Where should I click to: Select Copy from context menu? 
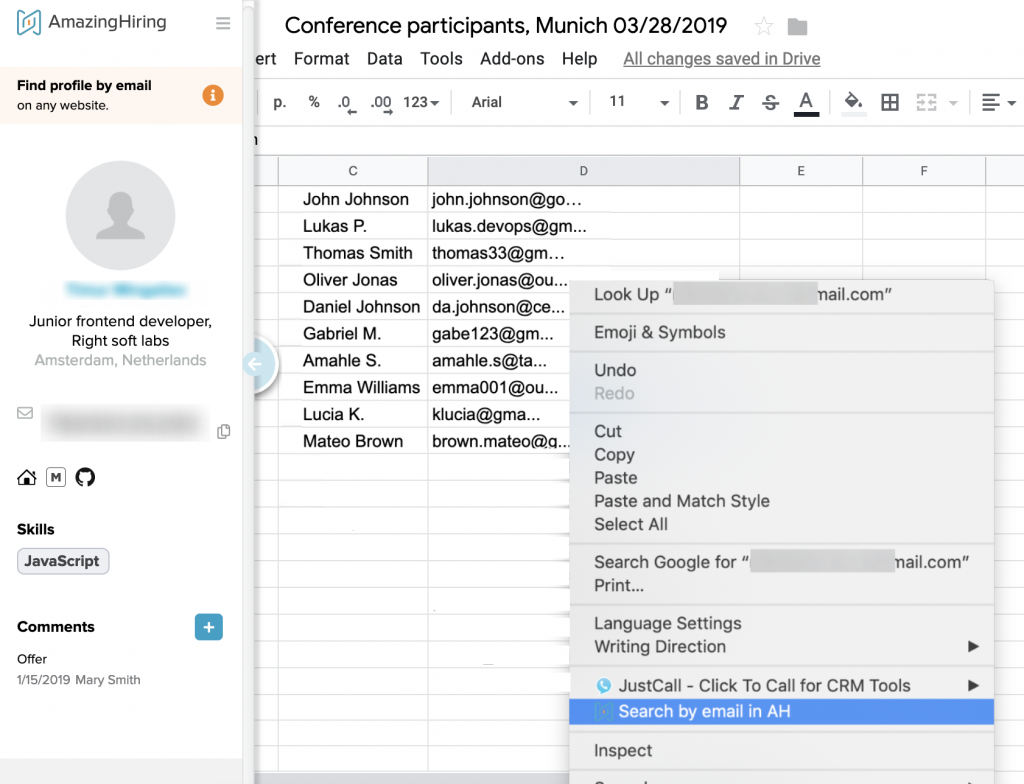(x=781, y=455)
